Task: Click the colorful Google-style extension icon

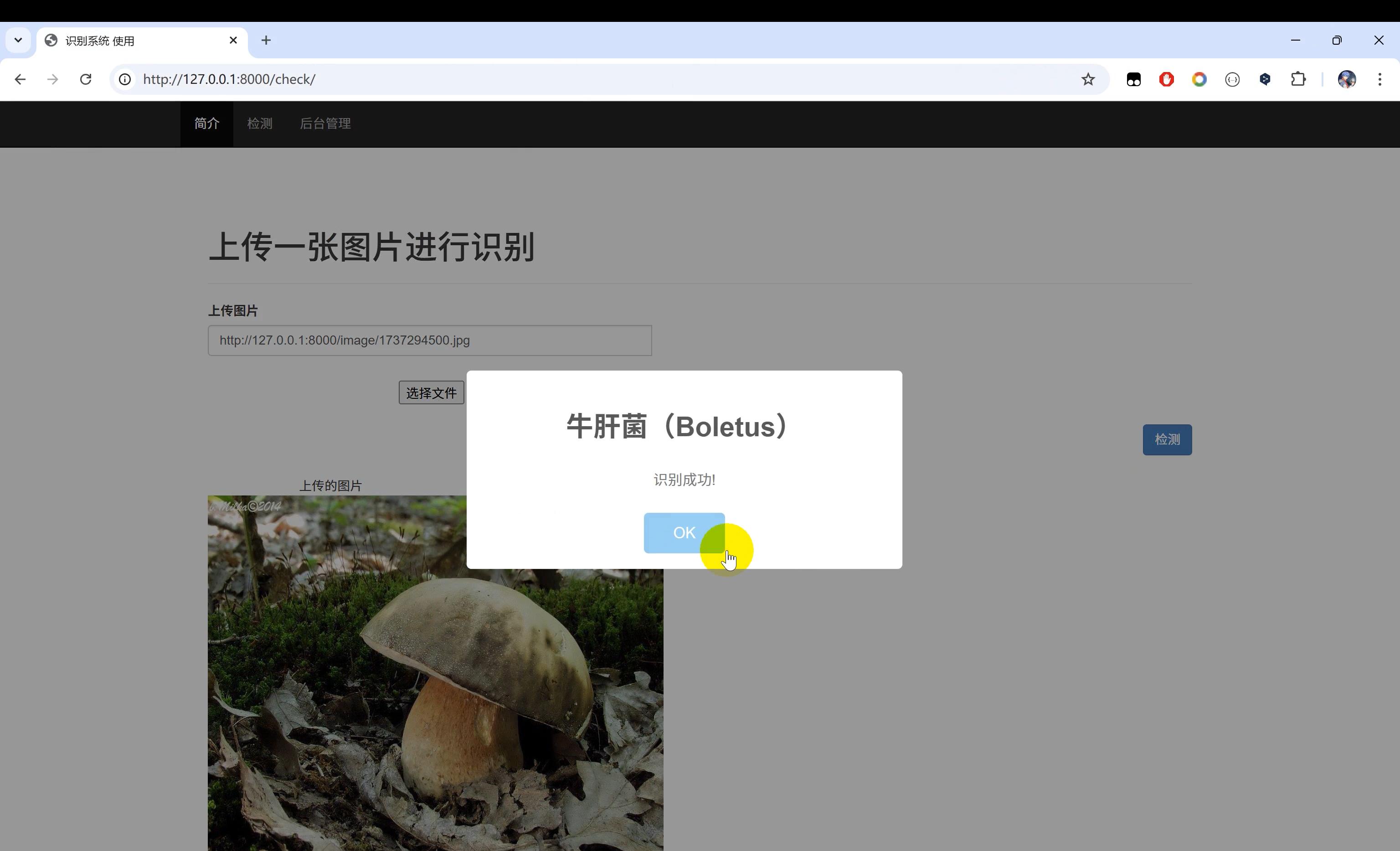Action: 1199,79
